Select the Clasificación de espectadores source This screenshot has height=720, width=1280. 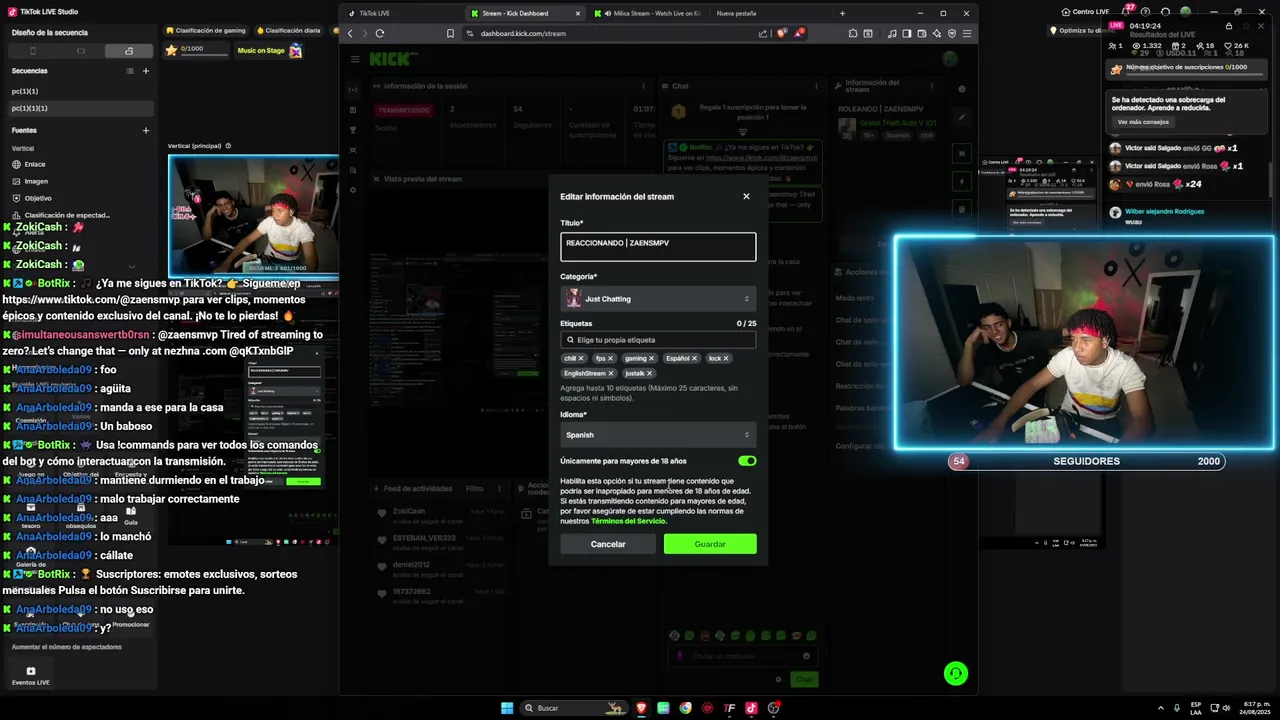click(x=80, y=215)
